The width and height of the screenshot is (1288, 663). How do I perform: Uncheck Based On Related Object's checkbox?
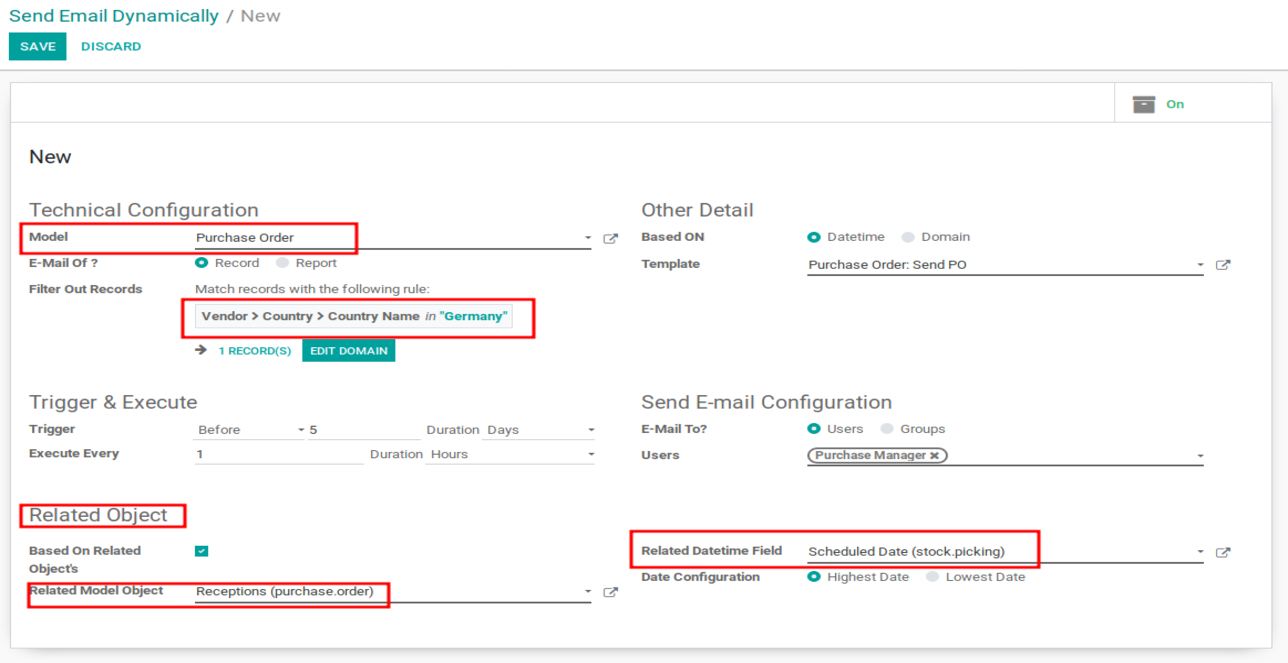click(201, 551)
